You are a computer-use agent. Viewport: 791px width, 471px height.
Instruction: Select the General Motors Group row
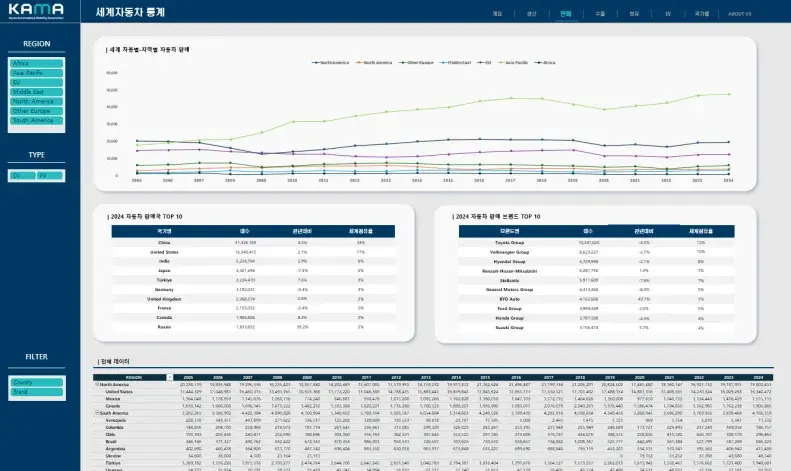coord(596,289)
